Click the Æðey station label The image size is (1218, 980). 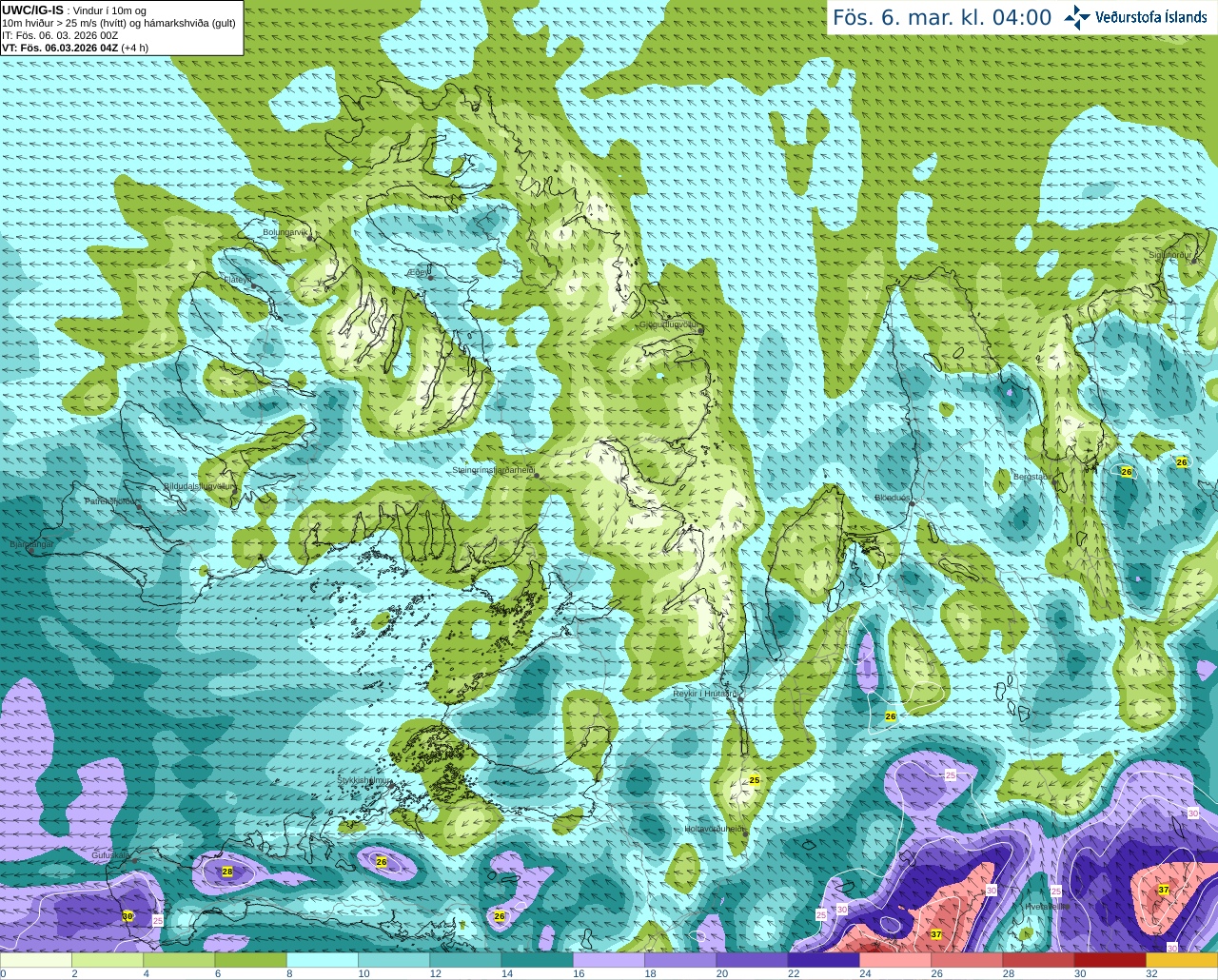coord(417,272)
